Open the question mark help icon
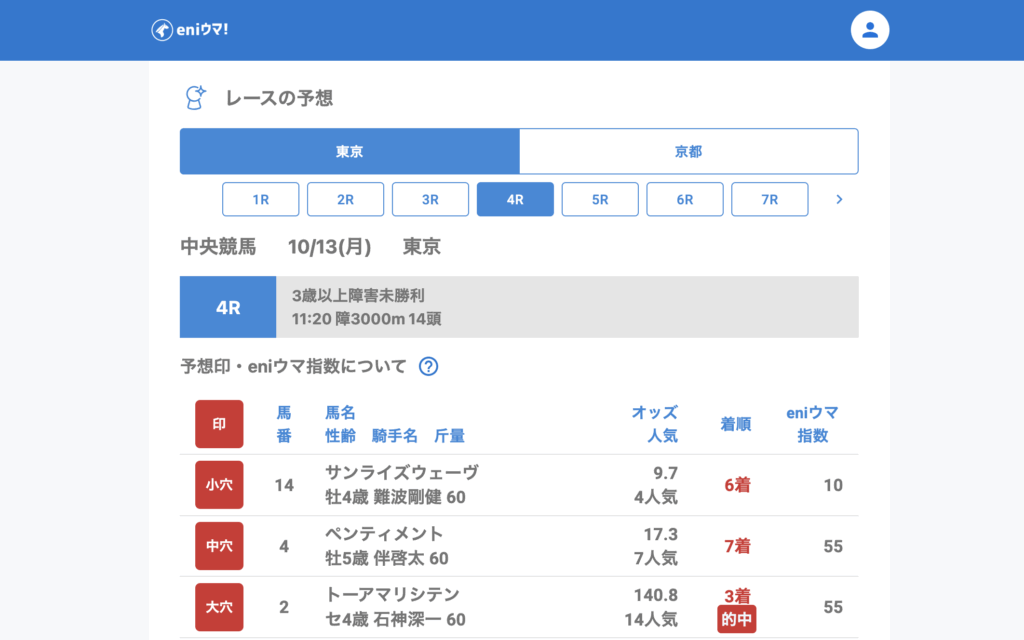Image resolution: width=1024 pixels, height=640 pixels. [428, 366]
